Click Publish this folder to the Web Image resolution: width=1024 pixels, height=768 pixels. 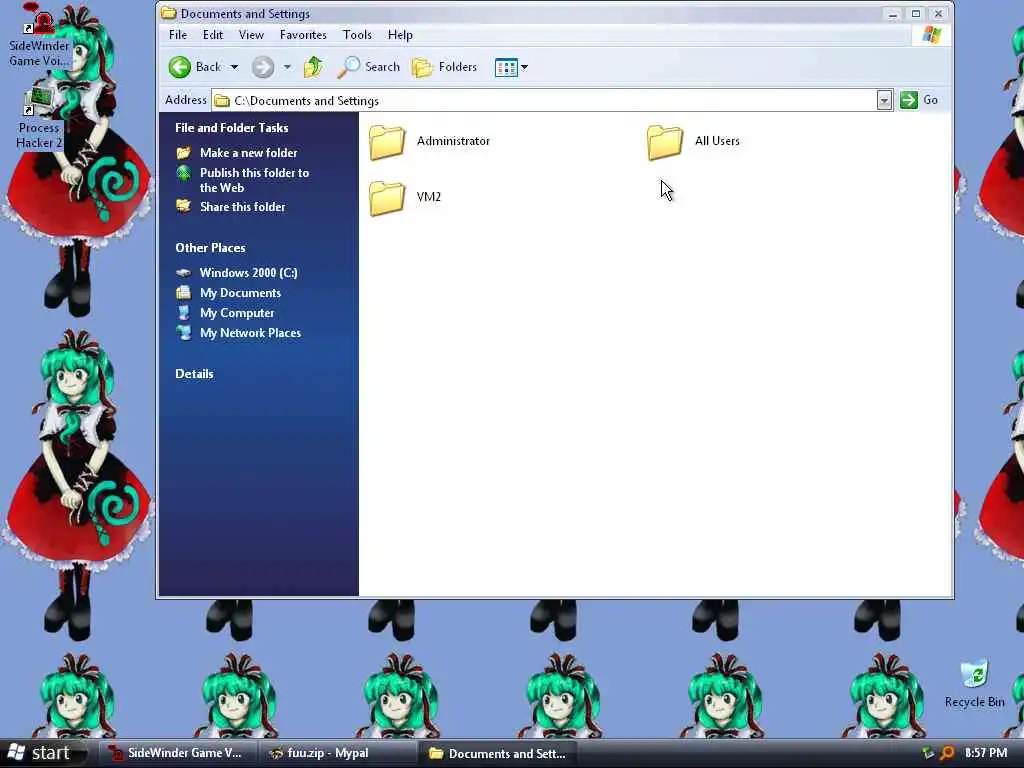pos(254,180)
